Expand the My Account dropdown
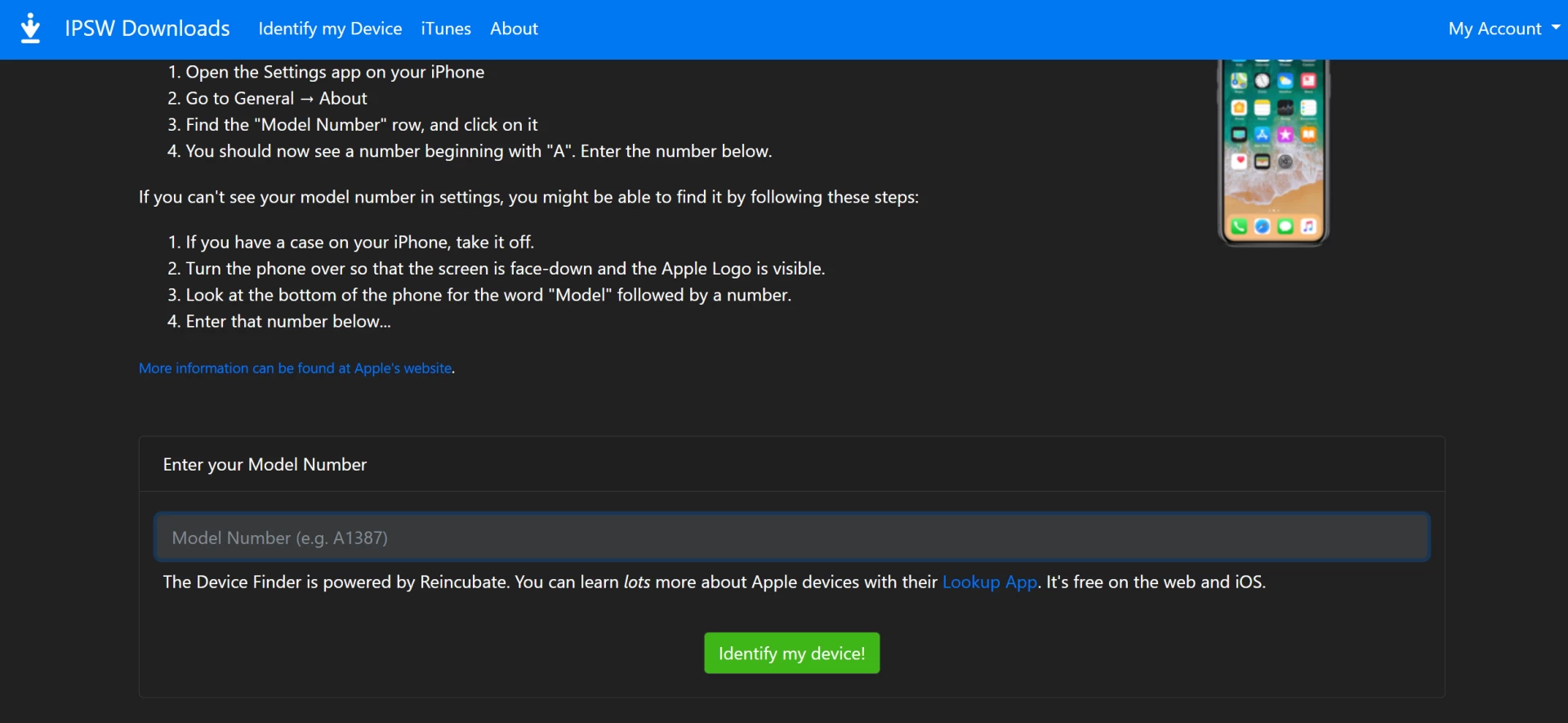1568x723 pixels. (1494, 29)
